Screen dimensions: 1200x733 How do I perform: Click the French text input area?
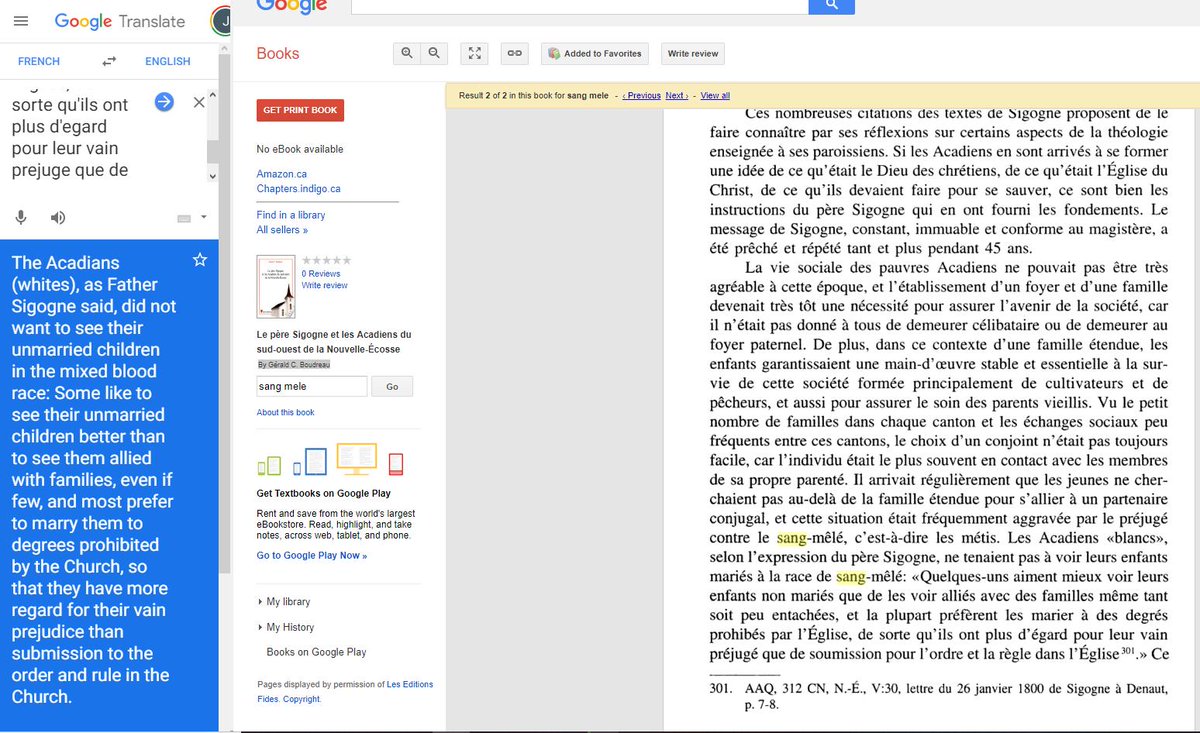point(75,137)
